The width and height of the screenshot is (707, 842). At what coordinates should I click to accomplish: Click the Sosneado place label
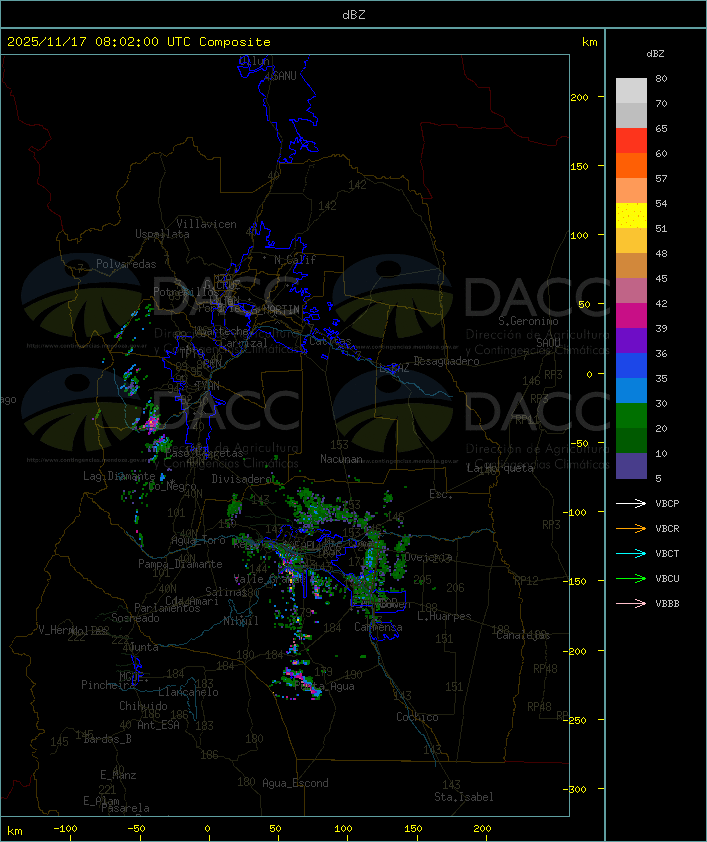(x=135, y=618)
